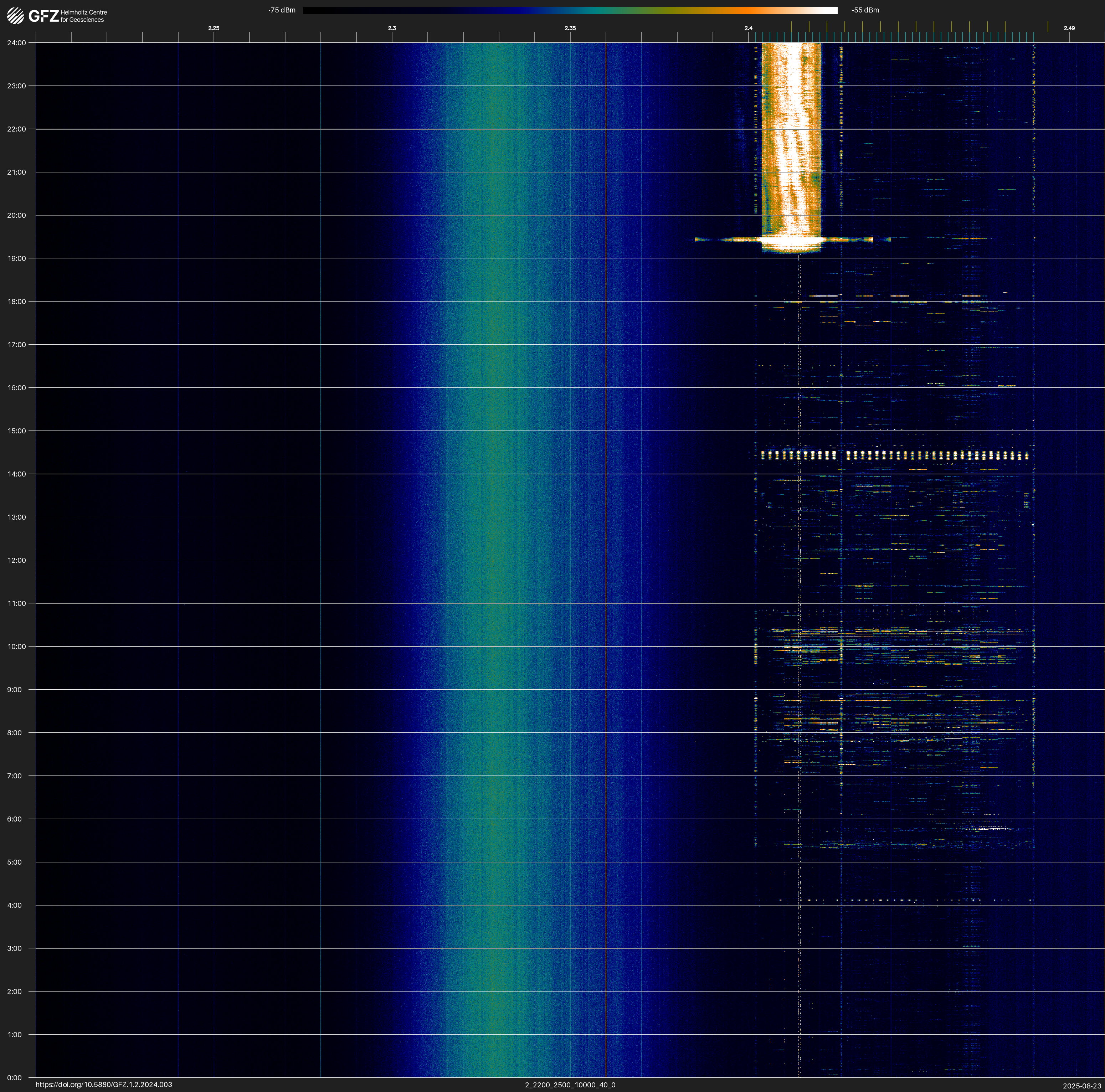Viewport: 1105px width, 1092px height.
Task: Click the 2_2200_2500_10000_40_0 file name label
Action: click(x=570, y=1085)
